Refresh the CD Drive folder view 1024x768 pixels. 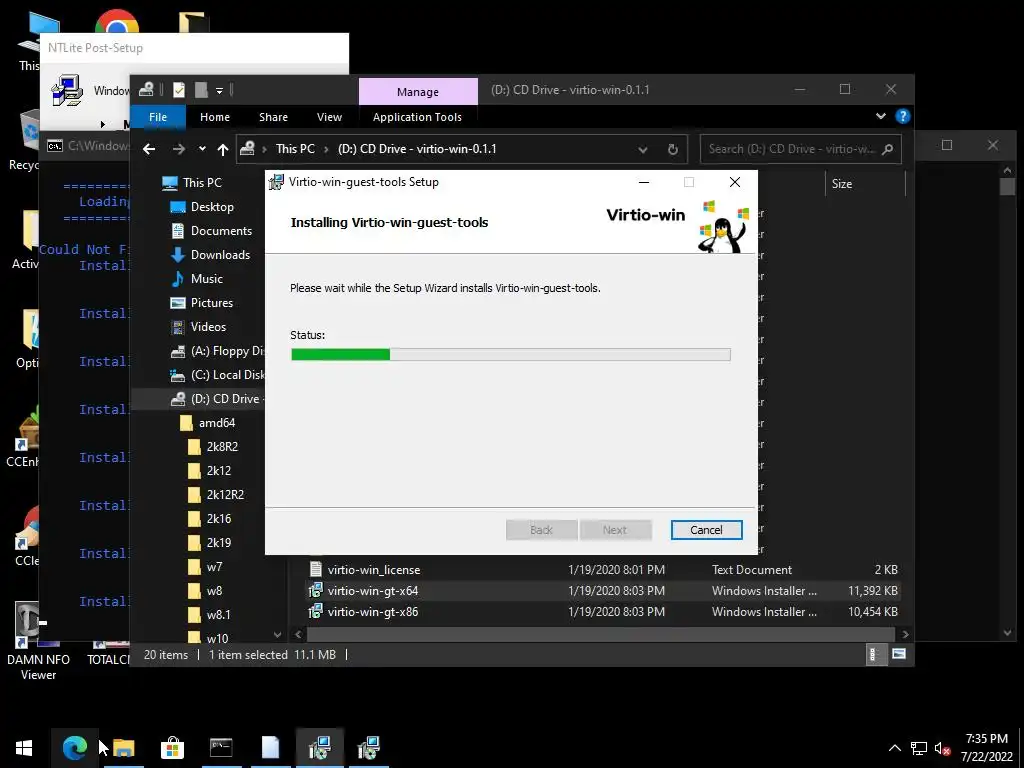pos(673,150)
